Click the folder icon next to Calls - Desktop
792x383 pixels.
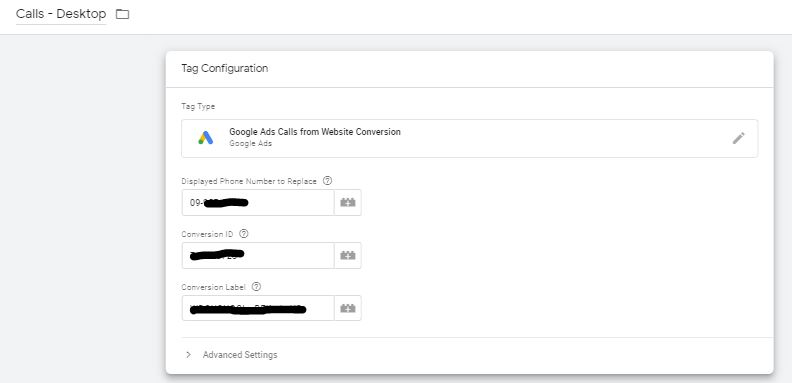(x=122, y=14)
